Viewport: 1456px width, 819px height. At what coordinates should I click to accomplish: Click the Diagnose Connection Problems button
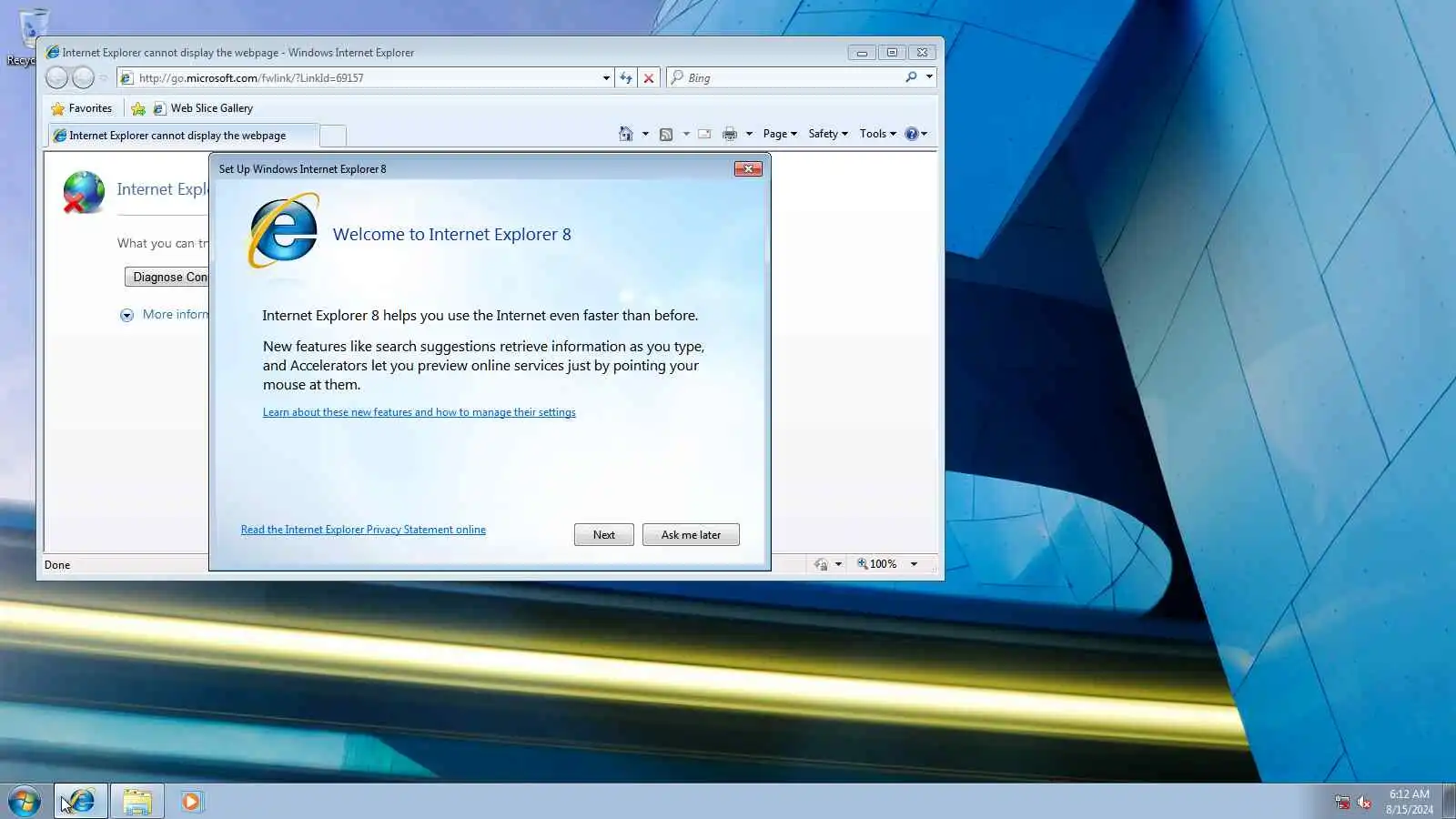pos(167,277)
